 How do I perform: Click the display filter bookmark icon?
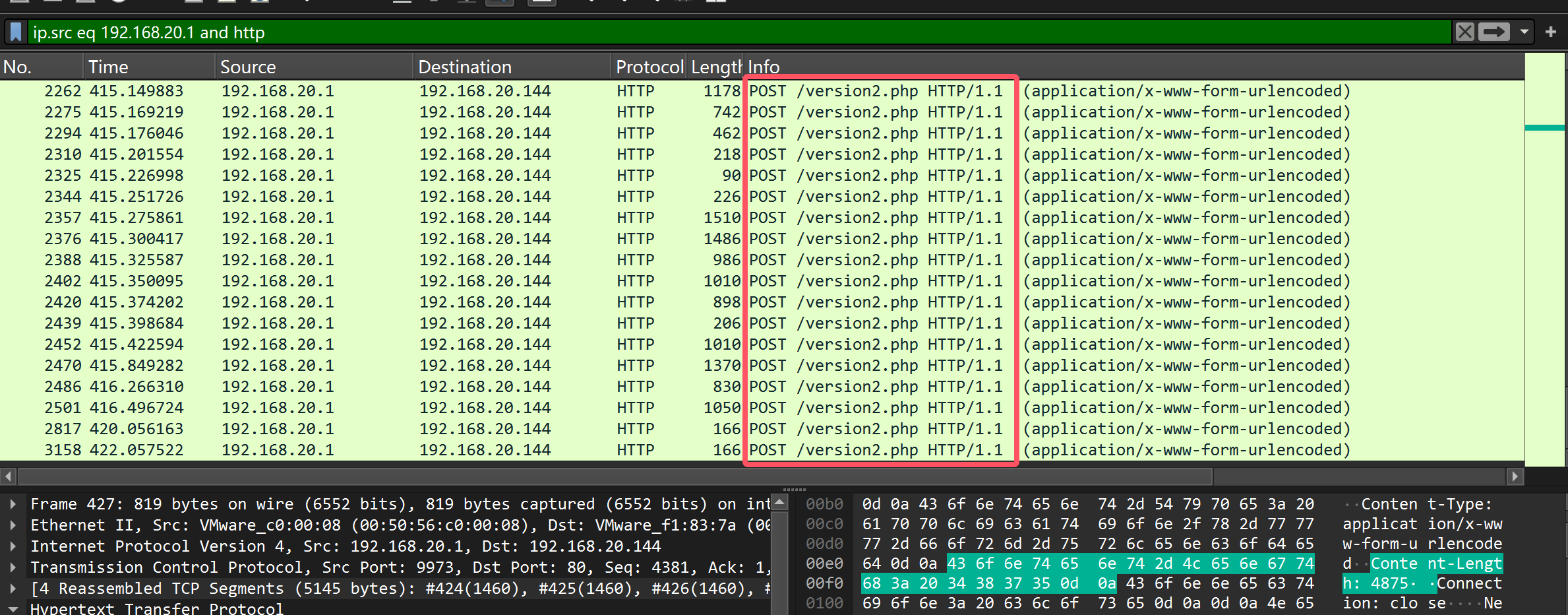(x=16, y=32)
